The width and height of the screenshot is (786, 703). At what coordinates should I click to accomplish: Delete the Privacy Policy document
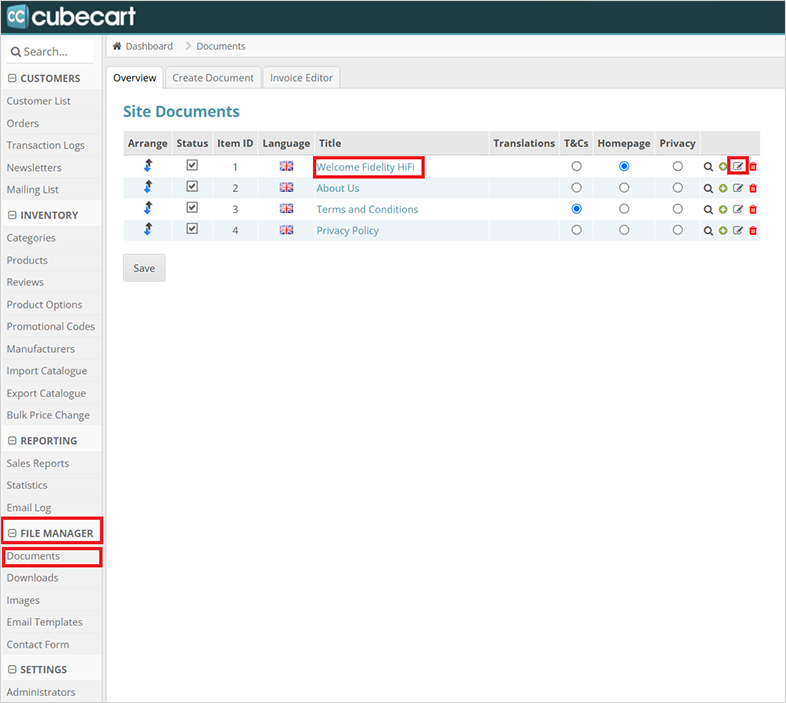(x=753, y=231)
